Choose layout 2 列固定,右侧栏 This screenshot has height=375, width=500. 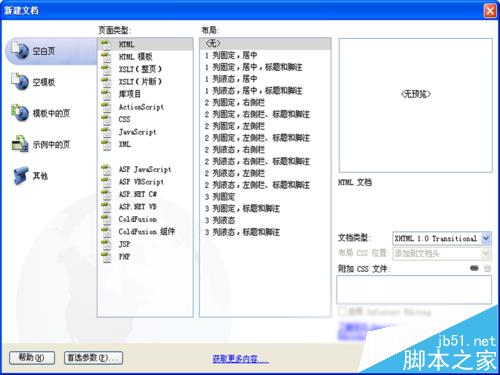click(265, 102)
